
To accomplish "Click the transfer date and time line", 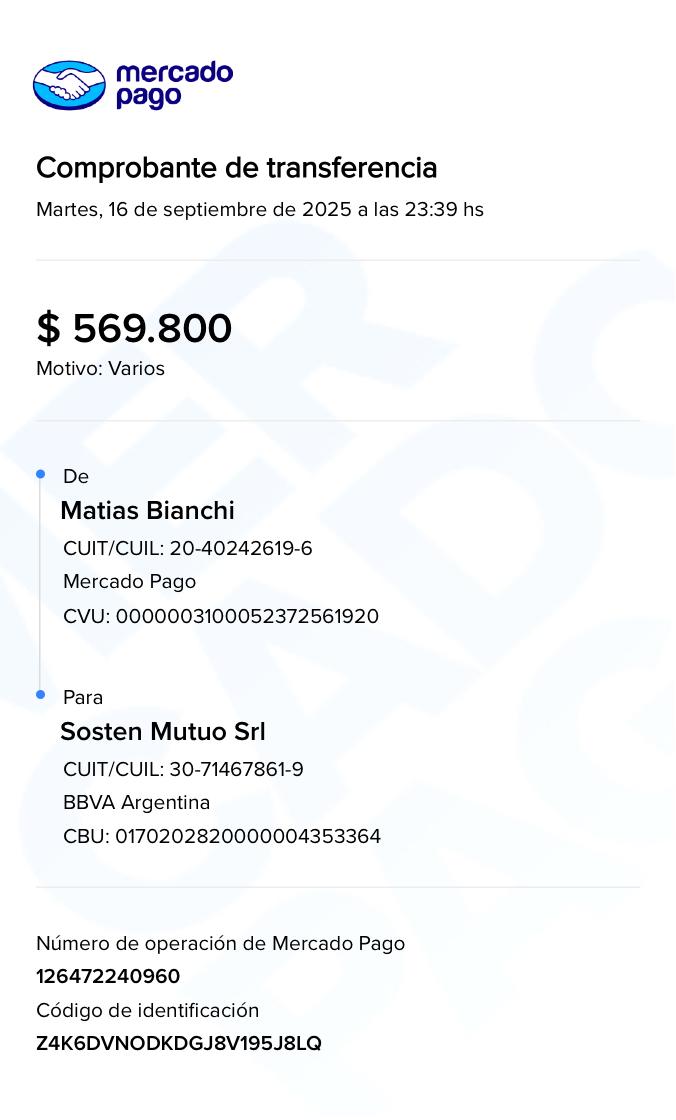I will 260,210.
